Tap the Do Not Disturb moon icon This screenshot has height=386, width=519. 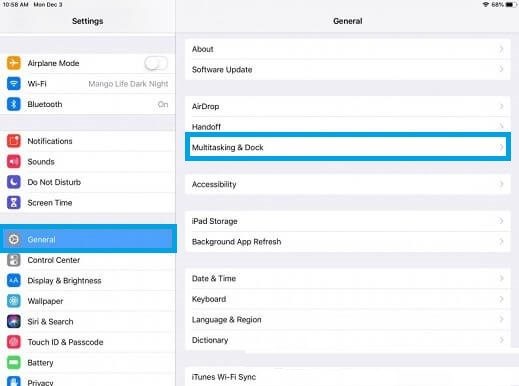coord(14,182)
